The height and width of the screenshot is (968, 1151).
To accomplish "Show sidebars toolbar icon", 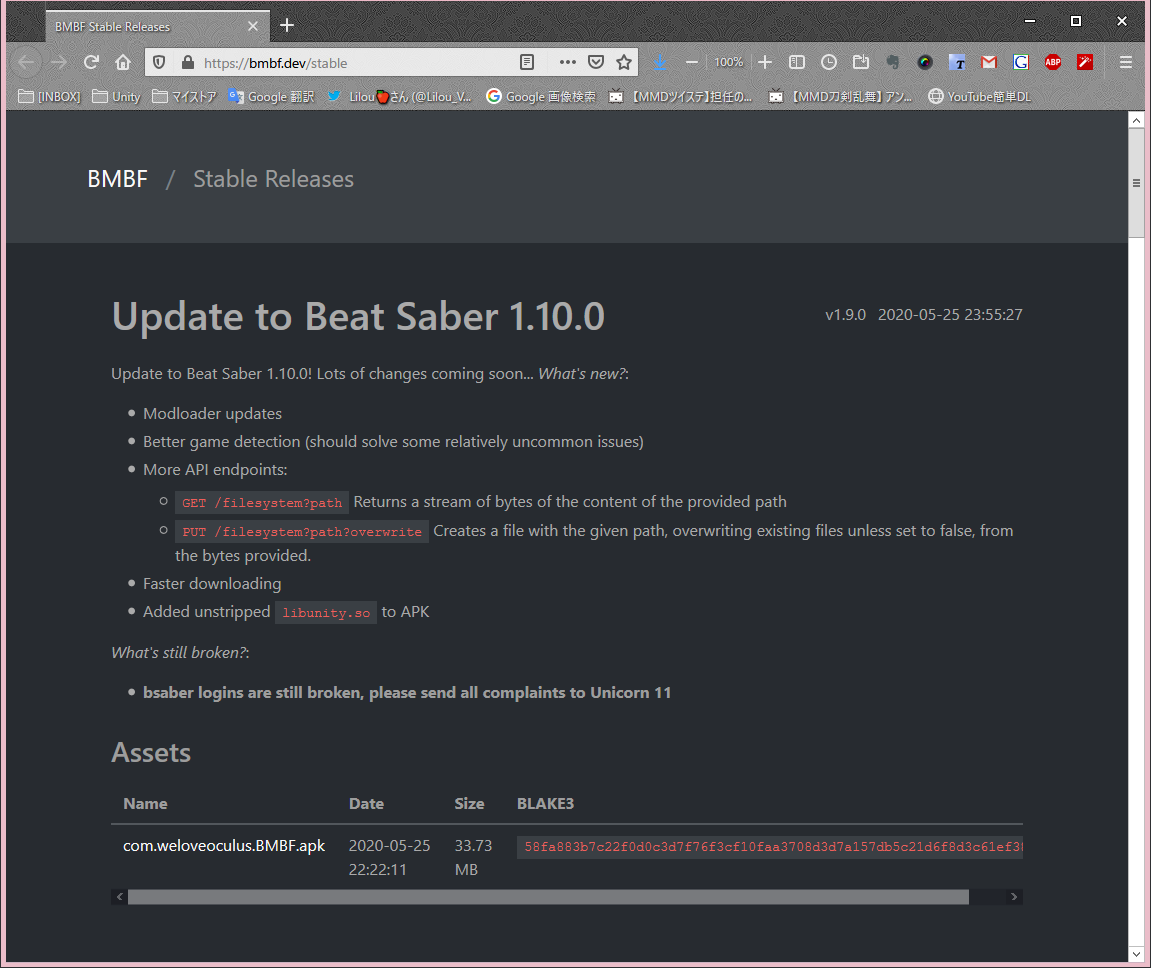I will [797, 62].
